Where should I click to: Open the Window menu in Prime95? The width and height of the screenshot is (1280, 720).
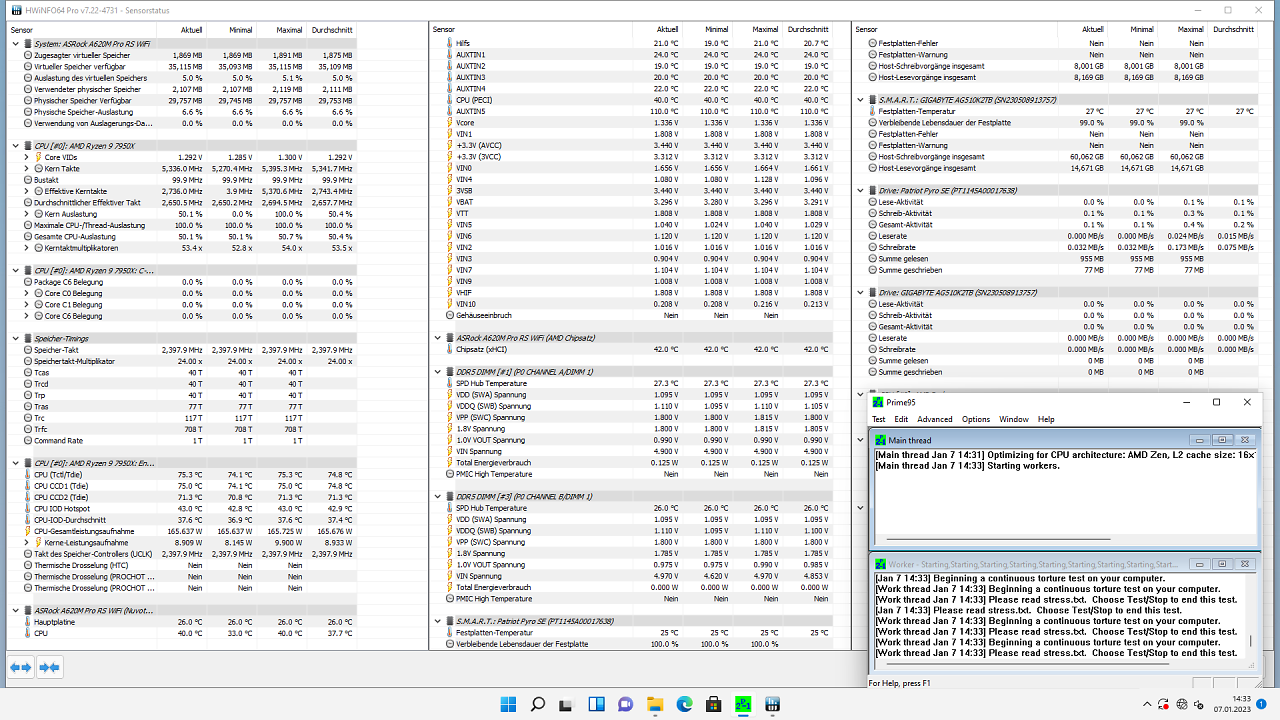[x=1013, y=419]
